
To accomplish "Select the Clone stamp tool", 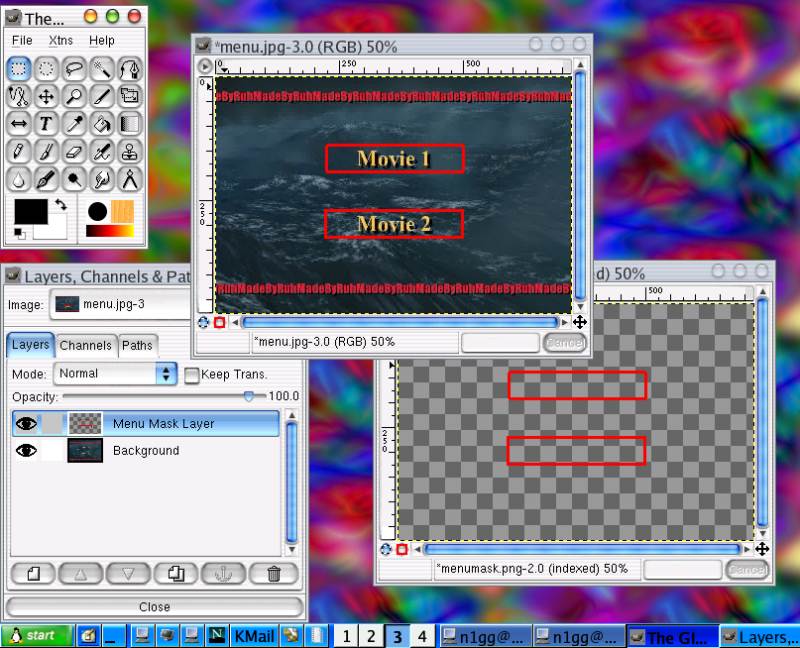I will [x=130, y=152].
